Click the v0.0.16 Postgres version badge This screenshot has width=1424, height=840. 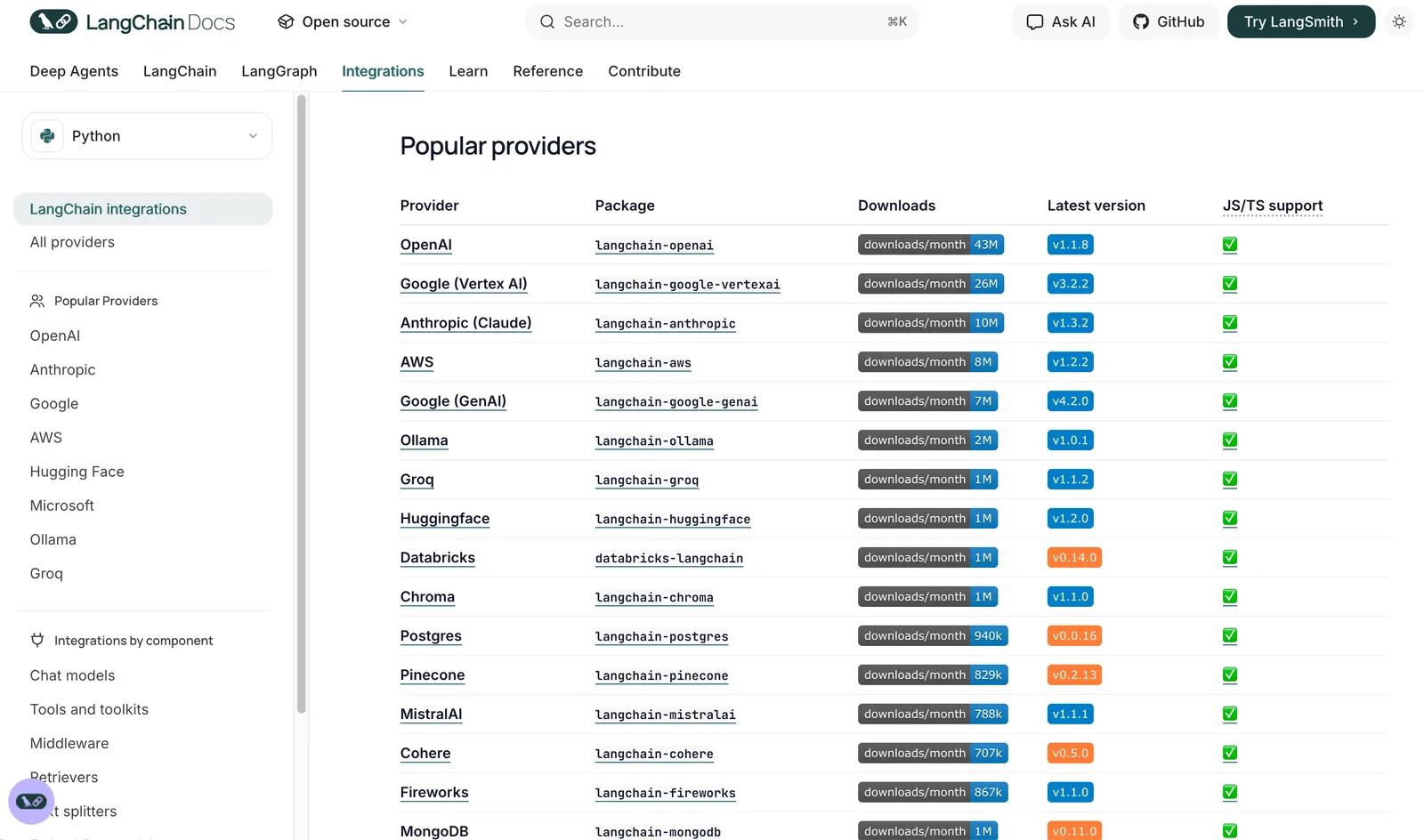click(1074, 636)
